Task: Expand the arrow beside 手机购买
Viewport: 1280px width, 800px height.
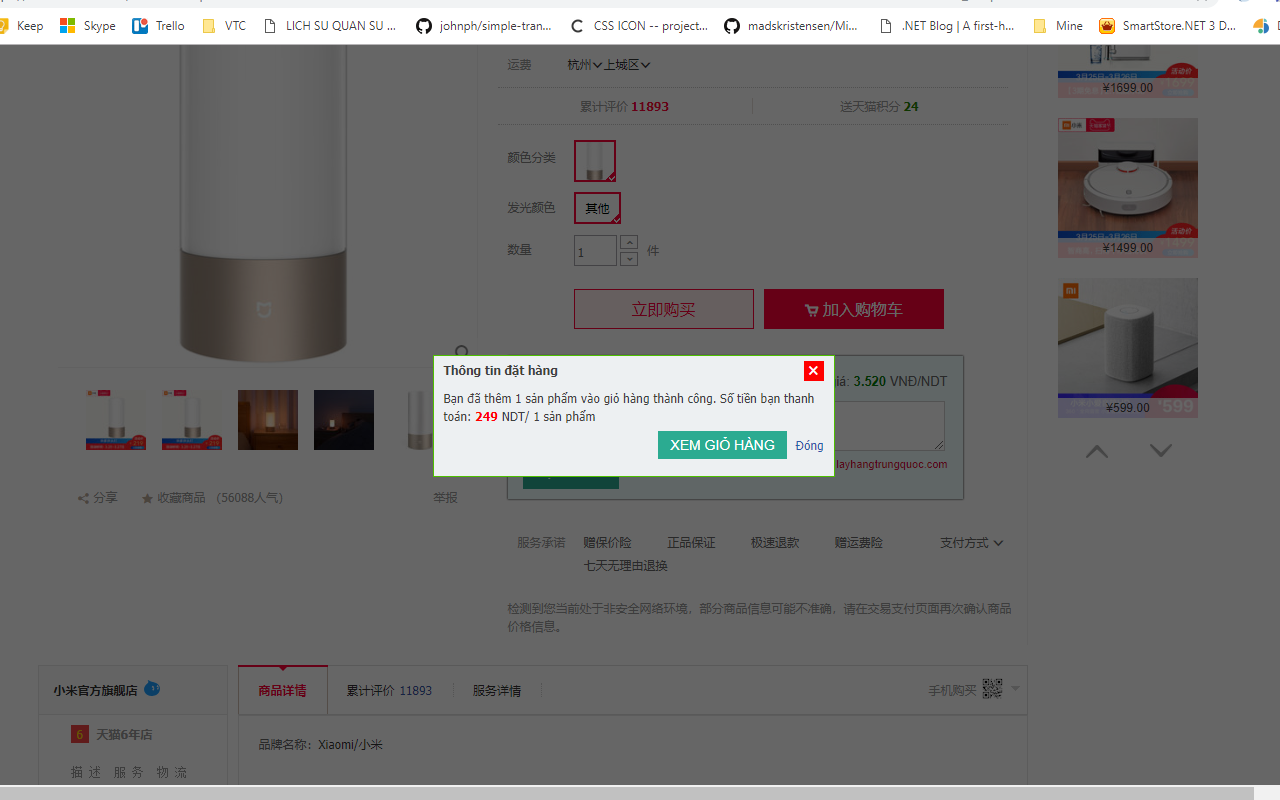Action: coord(1015,688)
